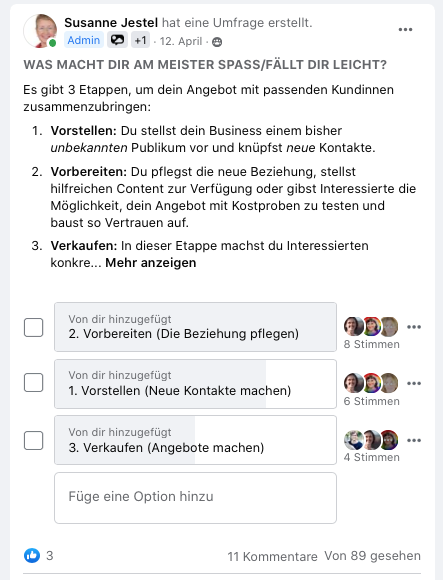
Task: Click the +1 badges indicator
Action: [141, 40]
